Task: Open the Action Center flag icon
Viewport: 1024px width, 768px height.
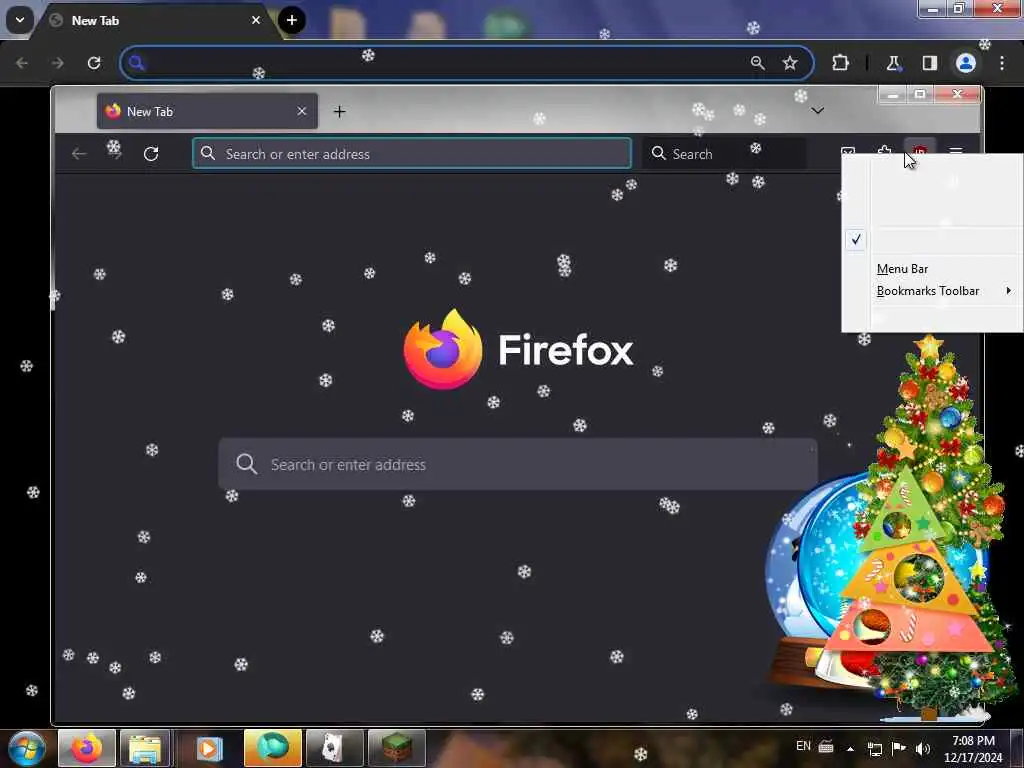Action: click(x=899, y=748)
